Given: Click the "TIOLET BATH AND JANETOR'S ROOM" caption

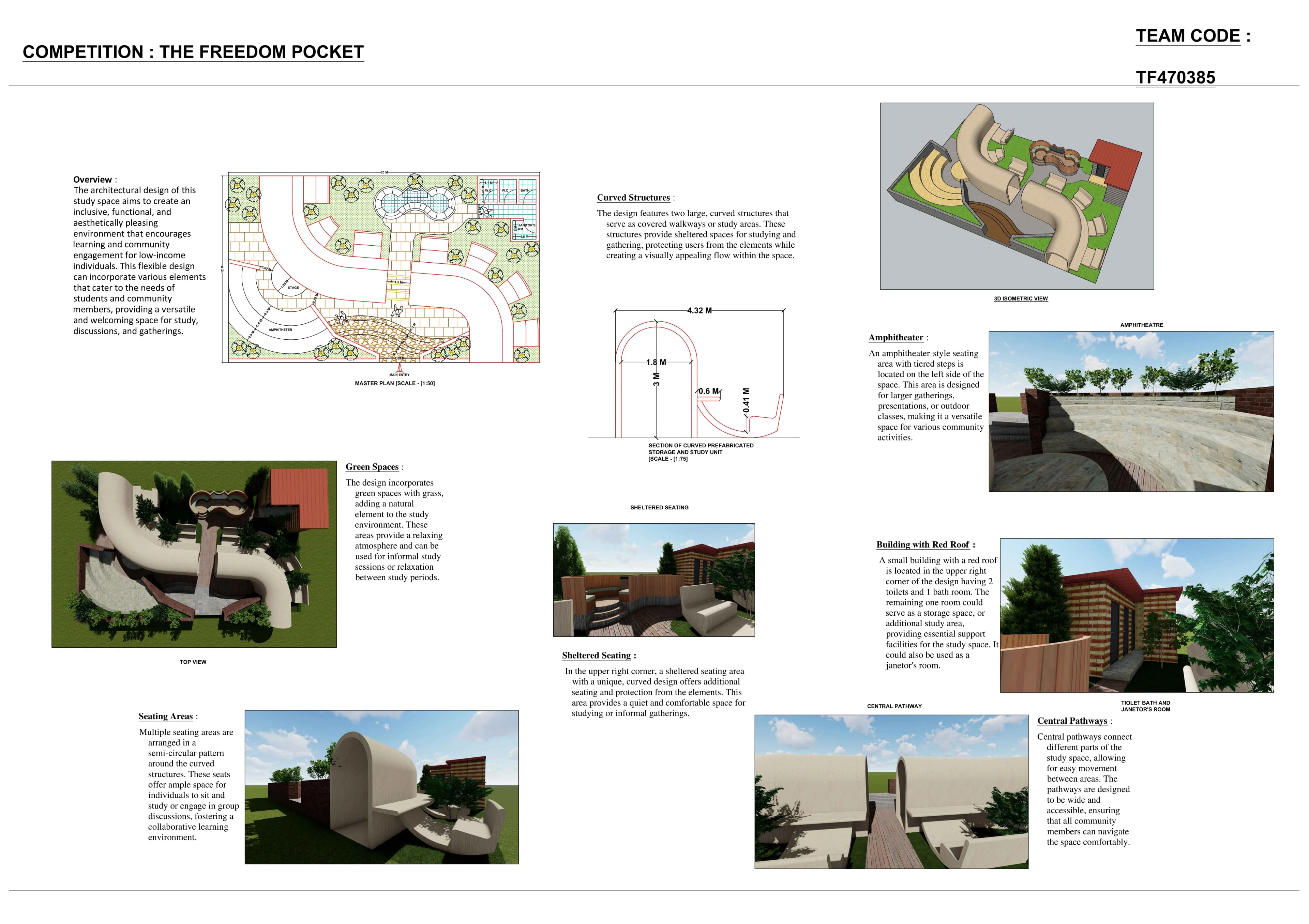Looking at the screenshot, I should [x=1145, y=706].
